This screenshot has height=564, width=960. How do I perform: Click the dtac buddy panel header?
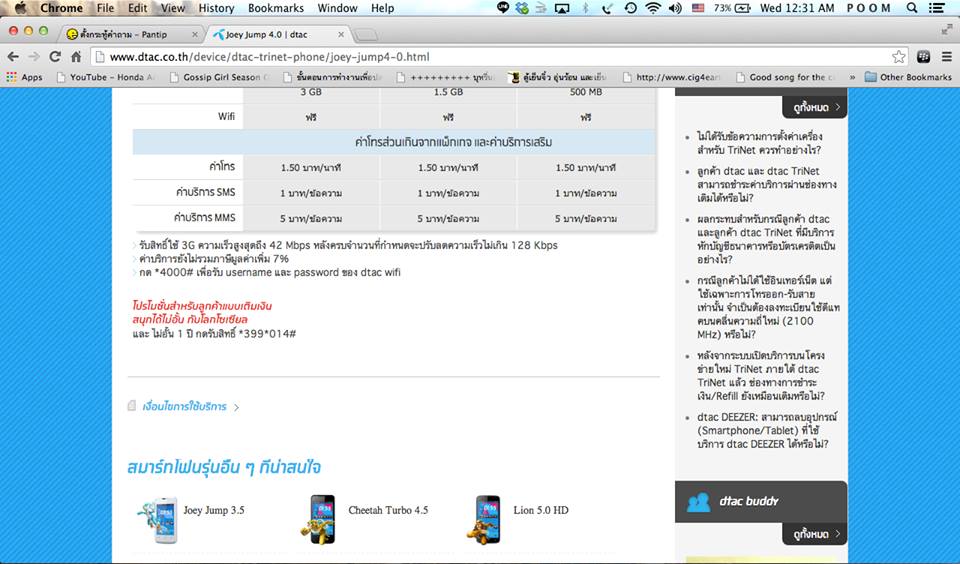click(761, 502)
